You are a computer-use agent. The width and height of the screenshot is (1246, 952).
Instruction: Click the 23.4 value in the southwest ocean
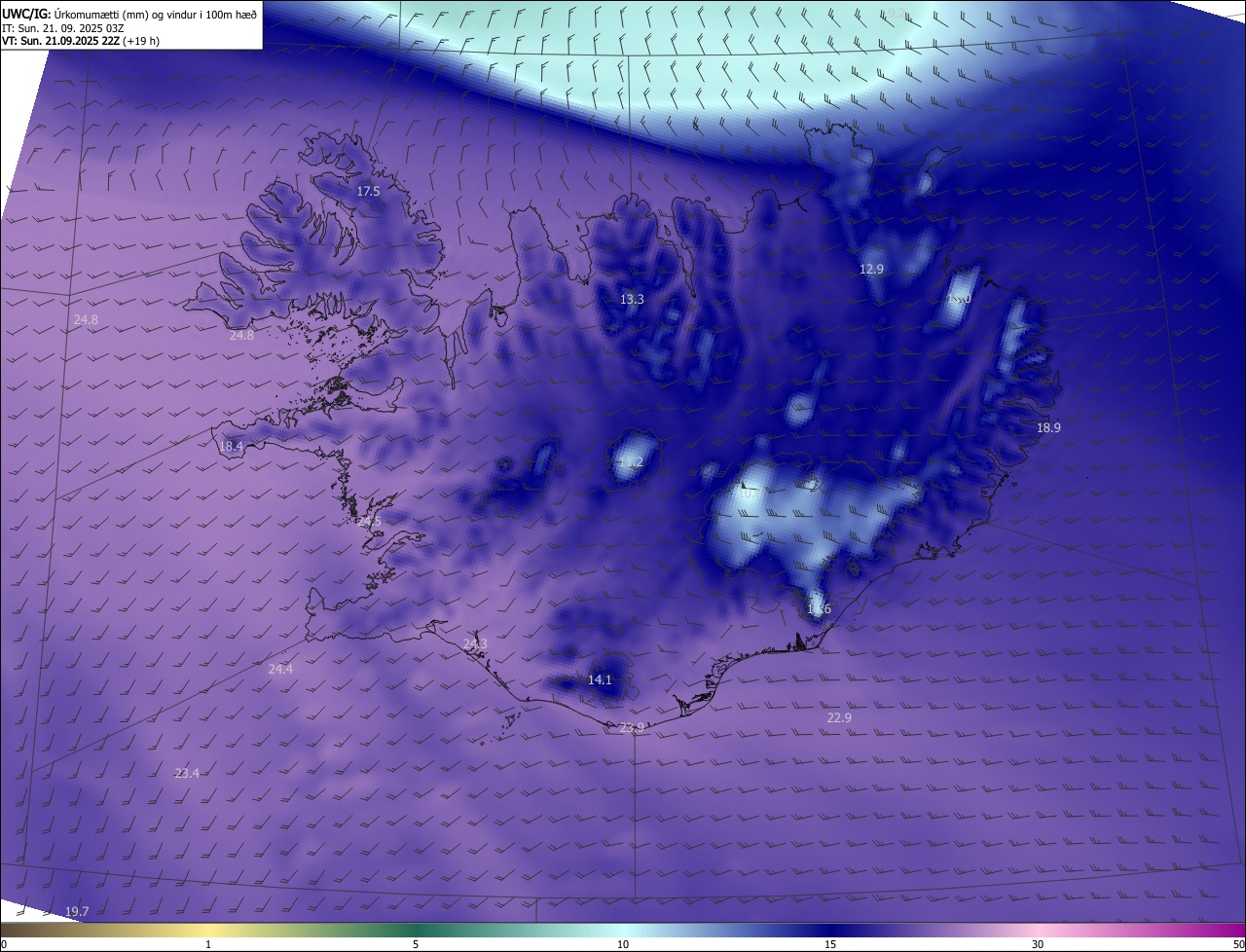(x=187, y=774)
